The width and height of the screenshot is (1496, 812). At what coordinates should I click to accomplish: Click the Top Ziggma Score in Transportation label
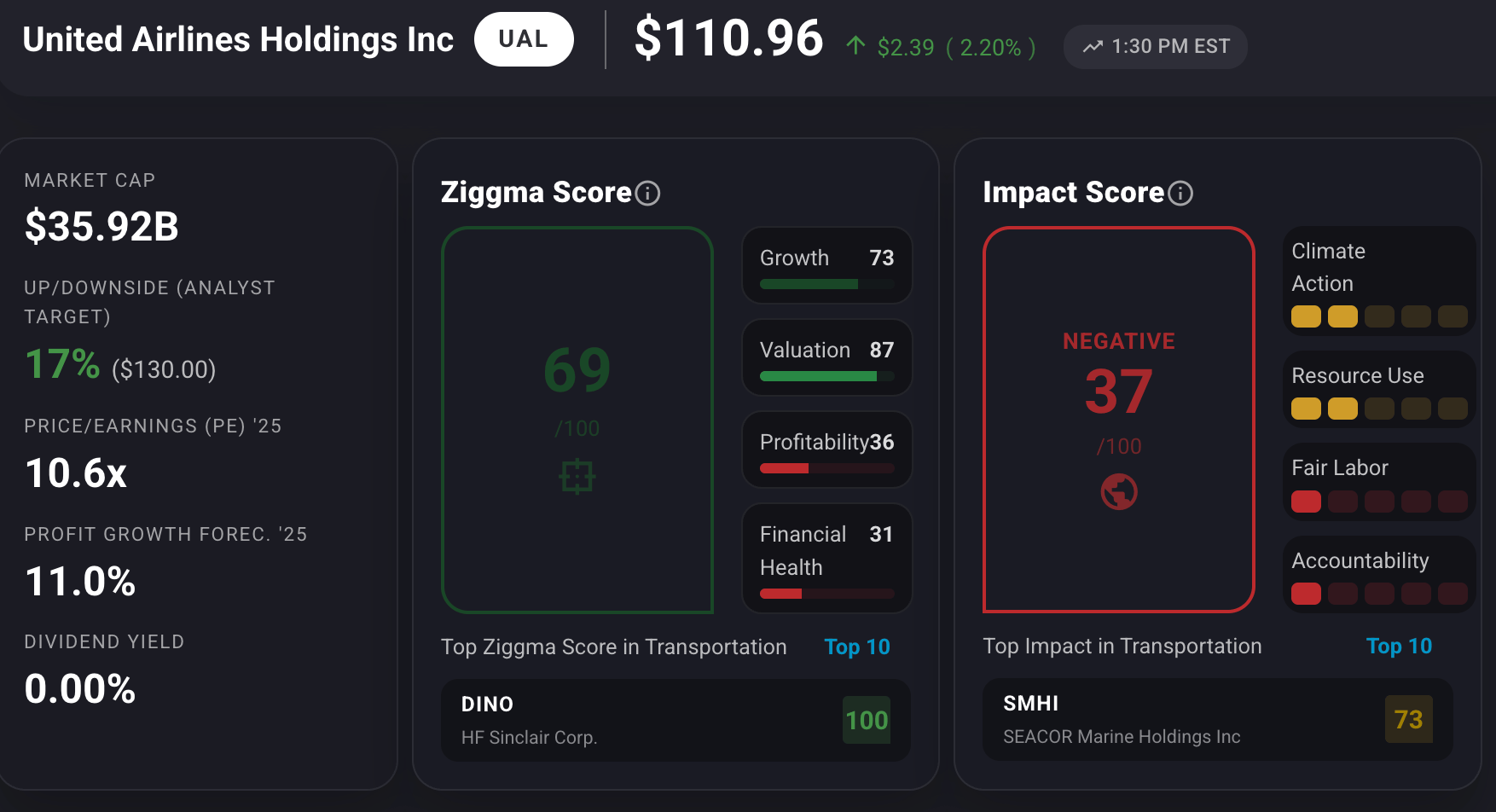tap(614, 647)
